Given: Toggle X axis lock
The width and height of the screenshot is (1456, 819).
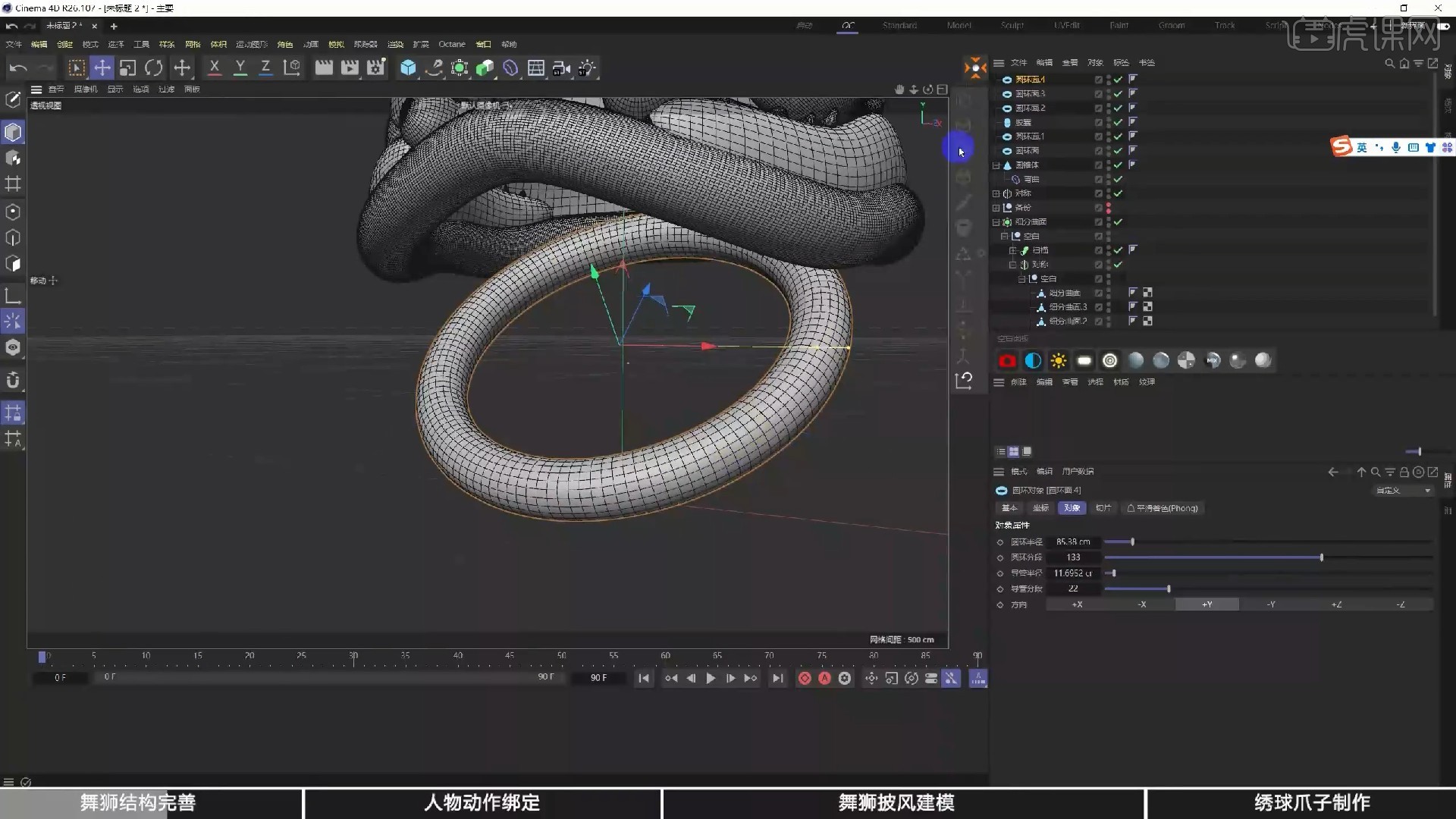Looking at the screenshot, I should click(215, 68).
